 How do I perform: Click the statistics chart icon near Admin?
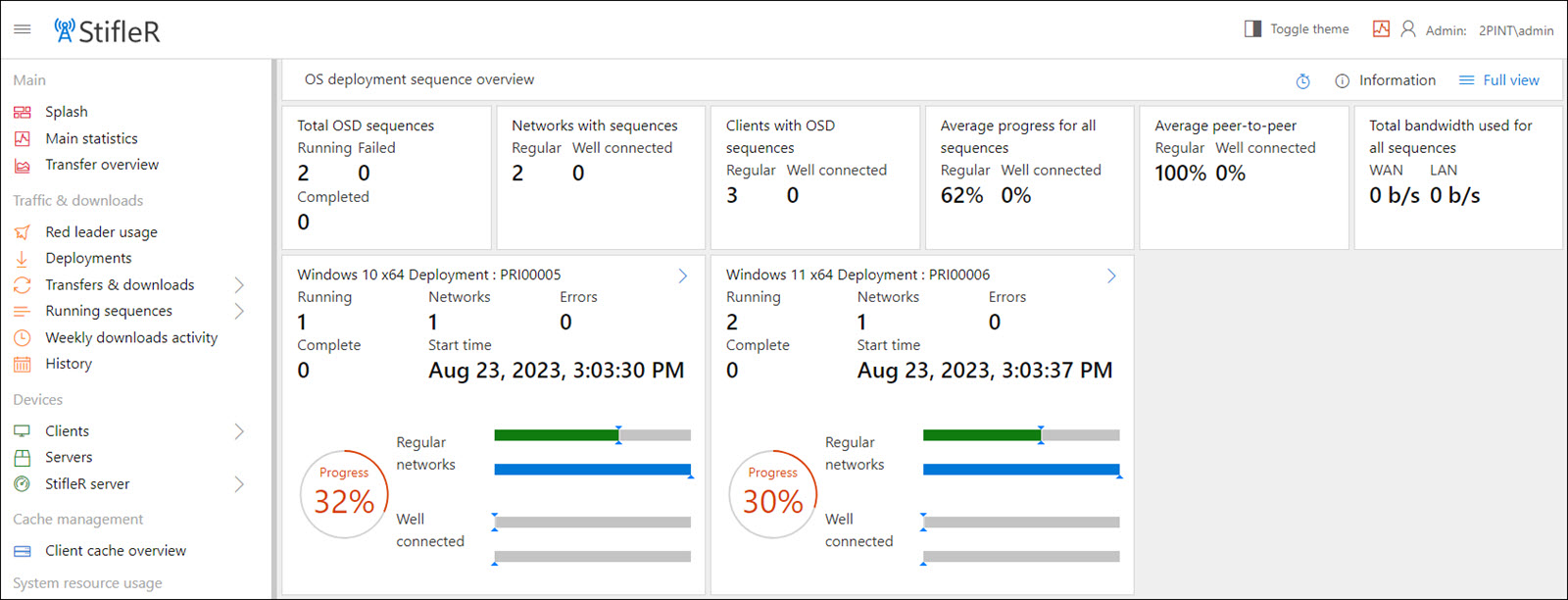pyautogui.click(x=1381, y=29)
